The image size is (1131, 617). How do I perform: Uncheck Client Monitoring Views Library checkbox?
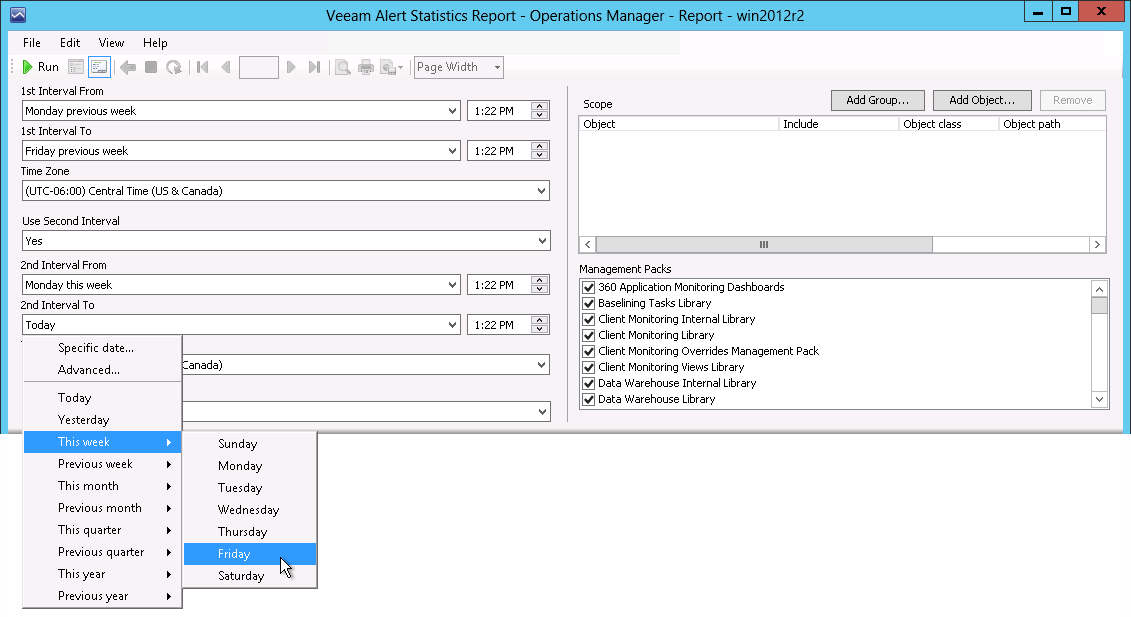click(589, 367)
